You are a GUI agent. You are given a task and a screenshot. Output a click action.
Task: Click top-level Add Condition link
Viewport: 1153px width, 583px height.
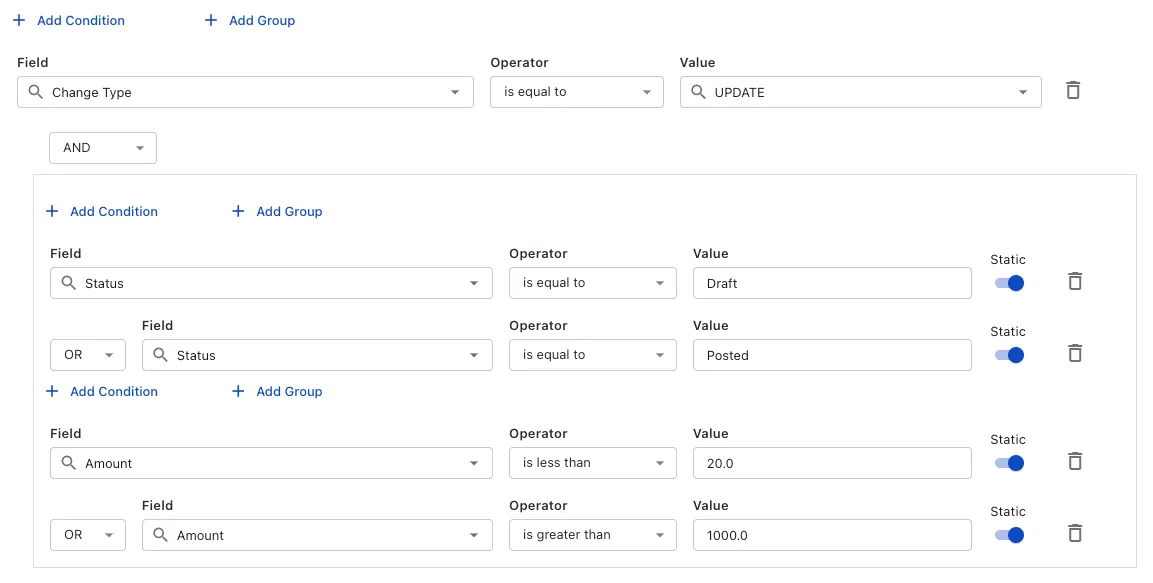tap(69, 21)
